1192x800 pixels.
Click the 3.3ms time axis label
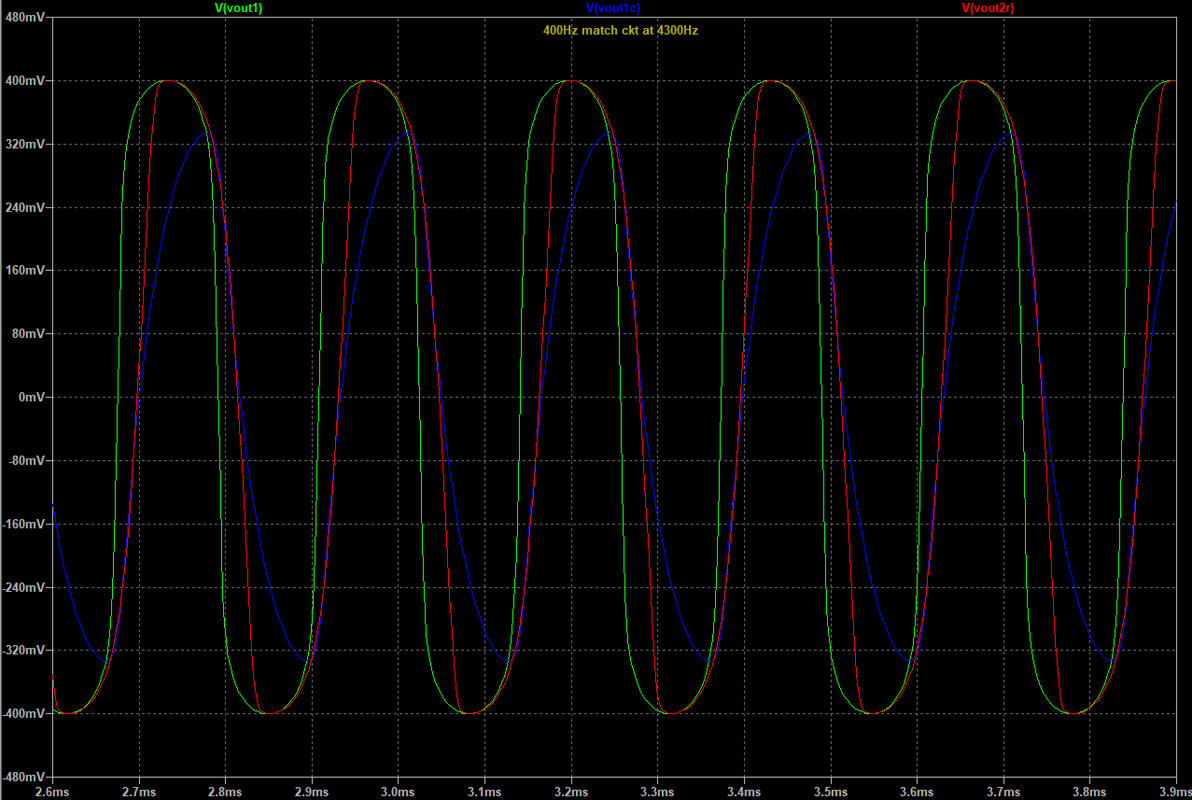[657, 792]
